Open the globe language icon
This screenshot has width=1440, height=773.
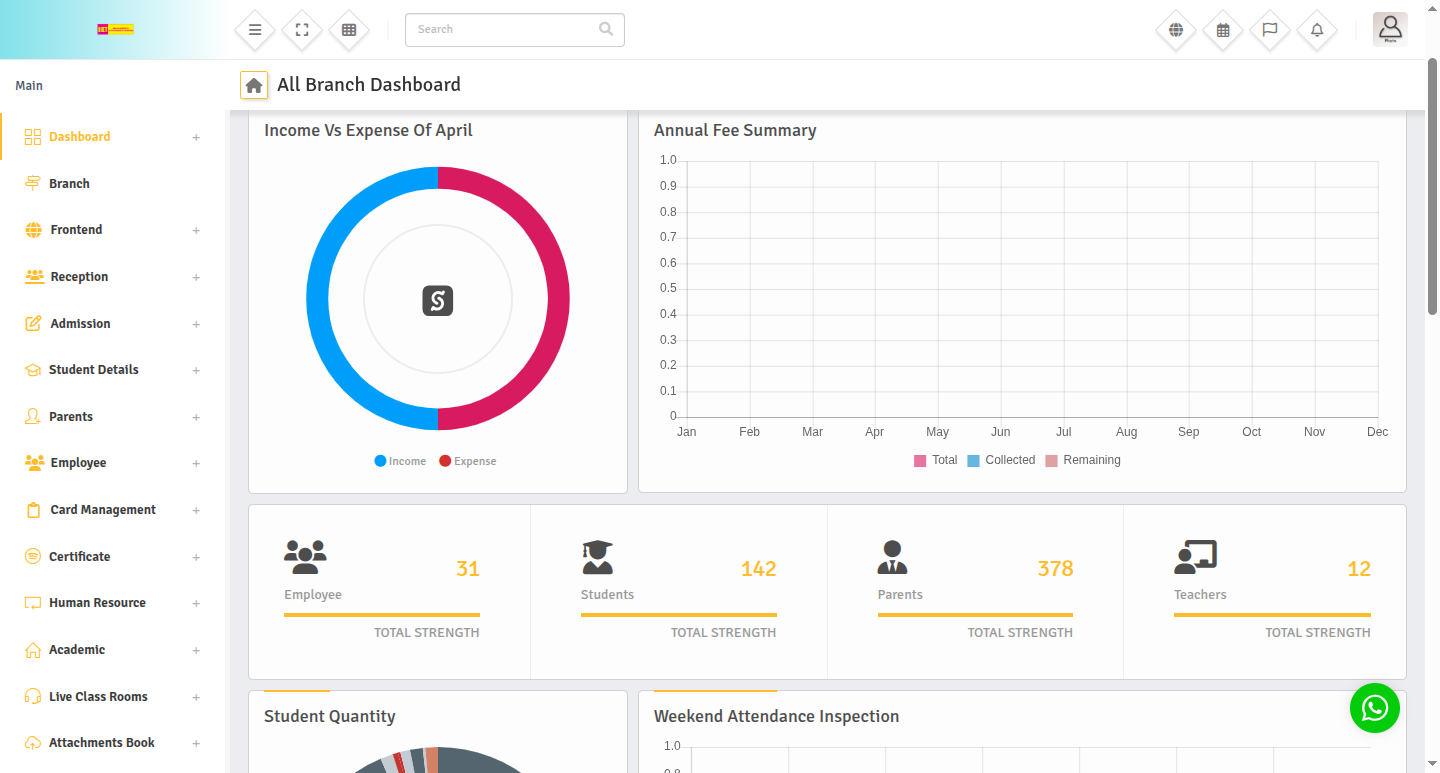coord(1176,30)
